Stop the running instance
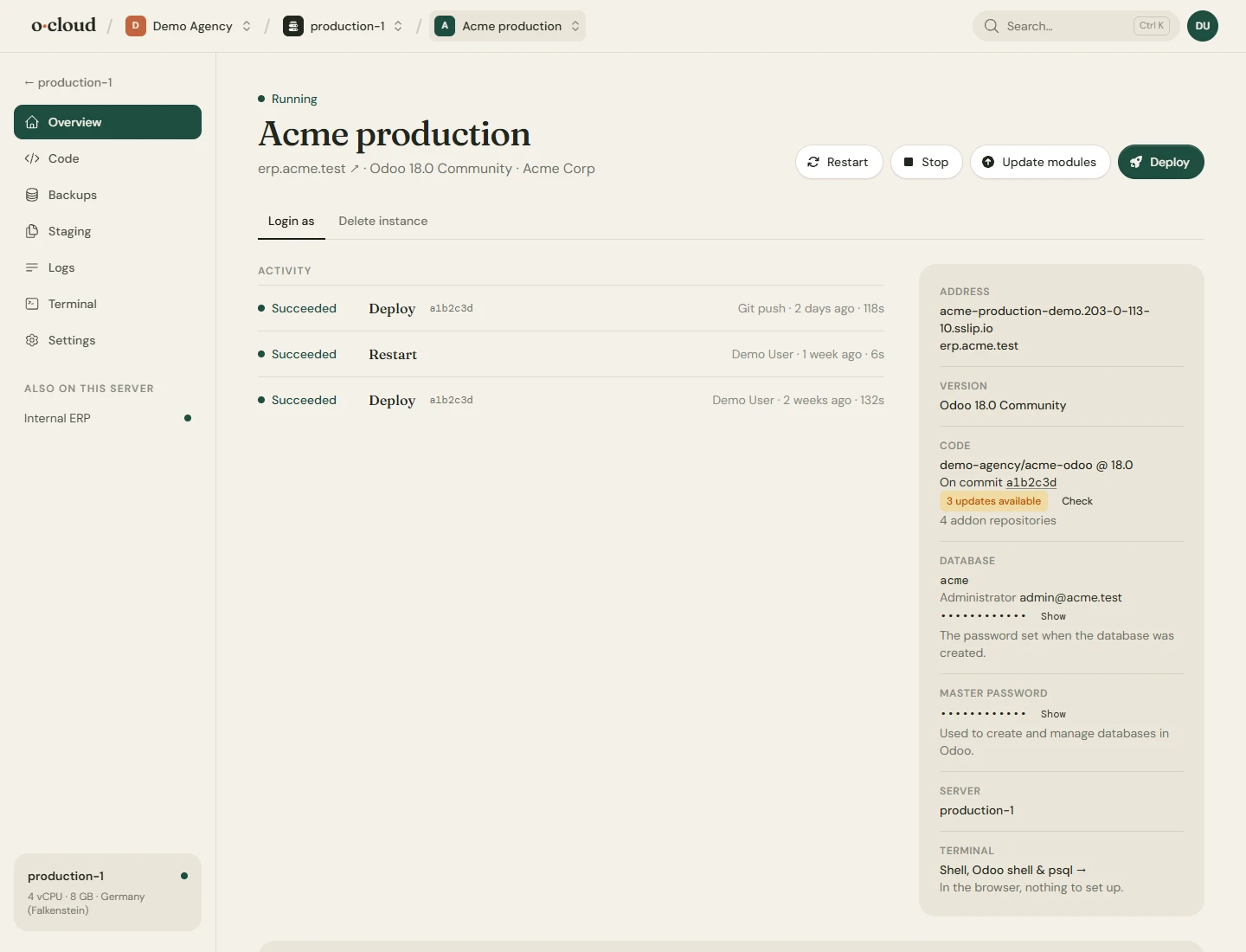 tap(926, 162)
